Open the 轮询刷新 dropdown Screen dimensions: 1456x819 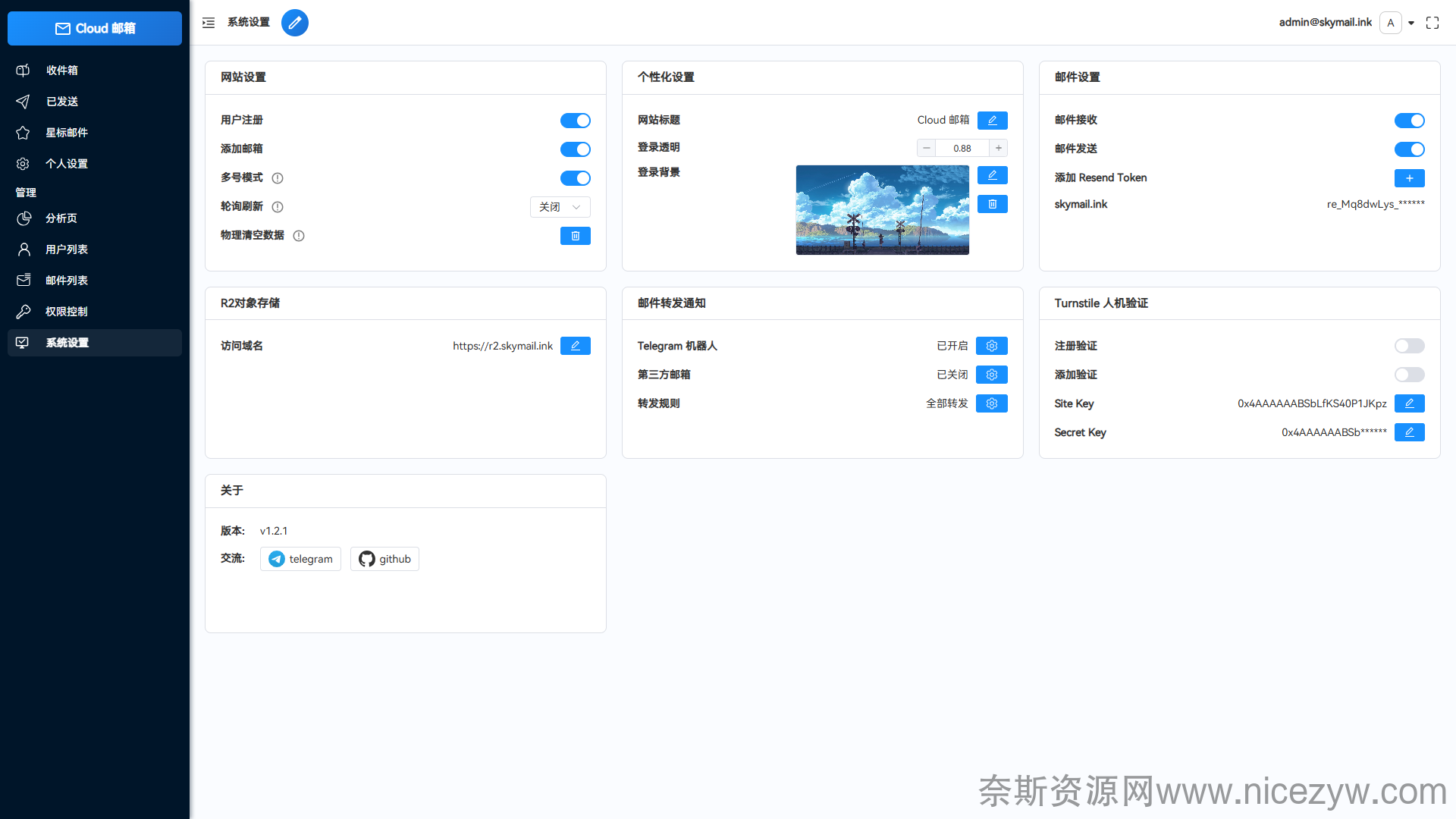(x=560, y=207)
